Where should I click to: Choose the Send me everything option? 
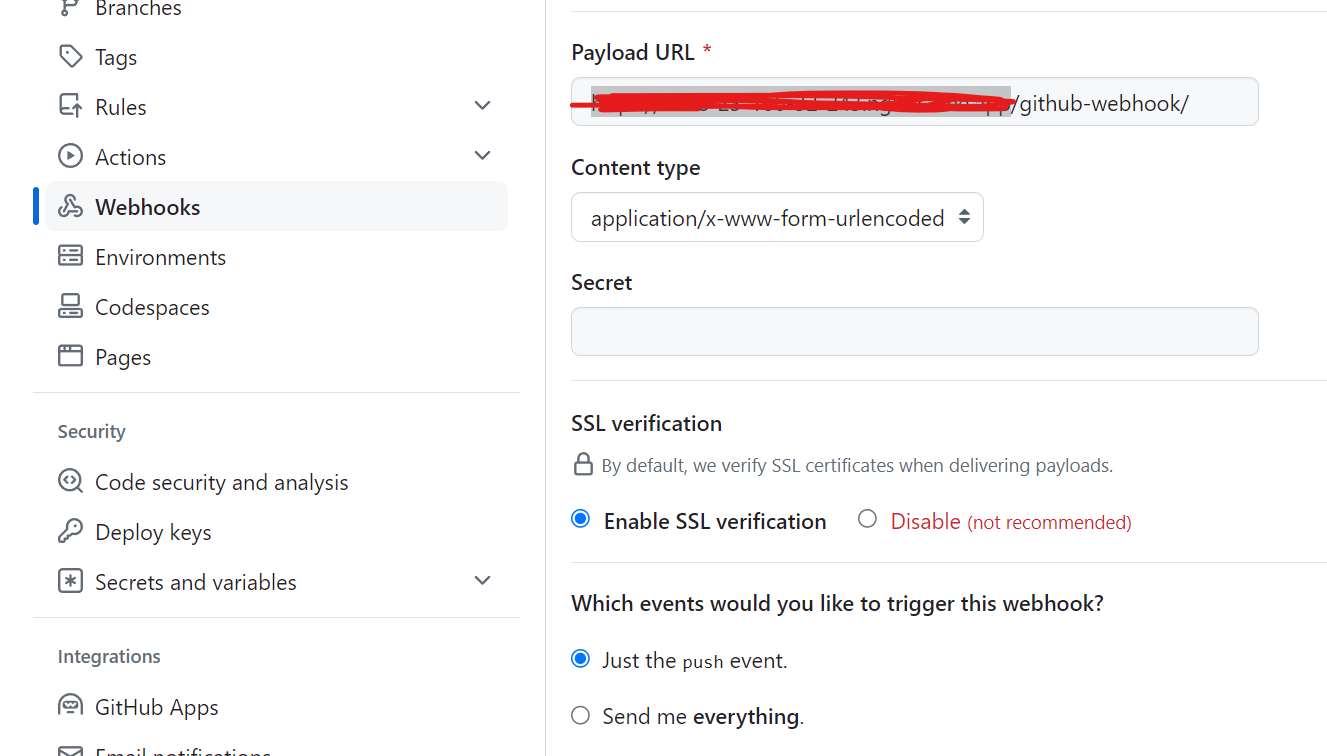coord(580,715)
